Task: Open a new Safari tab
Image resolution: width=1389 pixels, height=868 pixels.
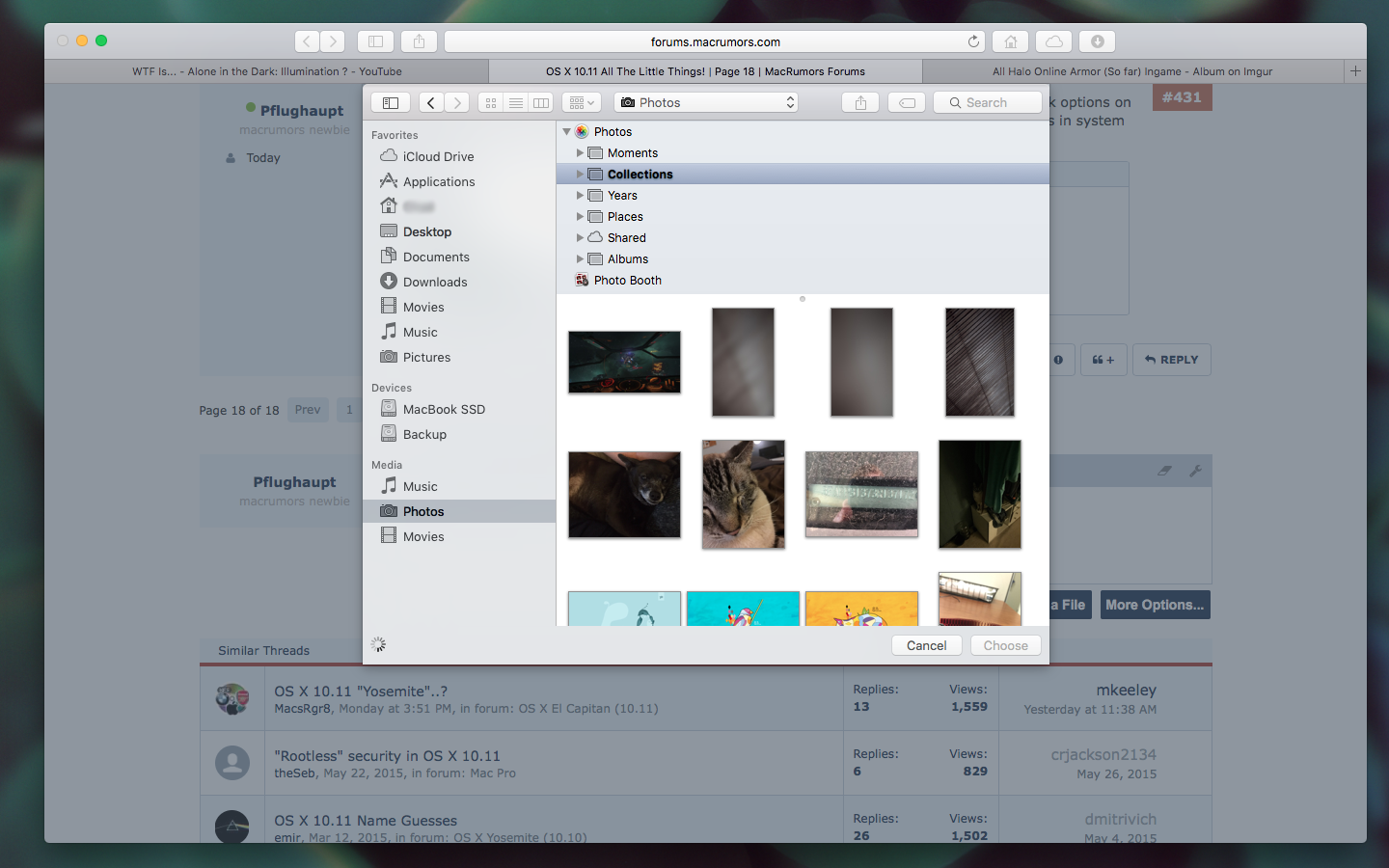Action: tap(1355, 71)
